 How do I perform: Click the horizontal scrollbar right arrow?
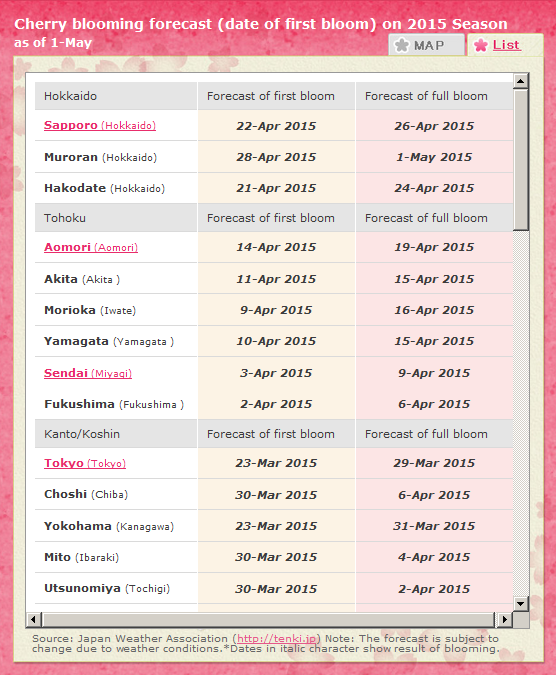[x=504, y=620]
